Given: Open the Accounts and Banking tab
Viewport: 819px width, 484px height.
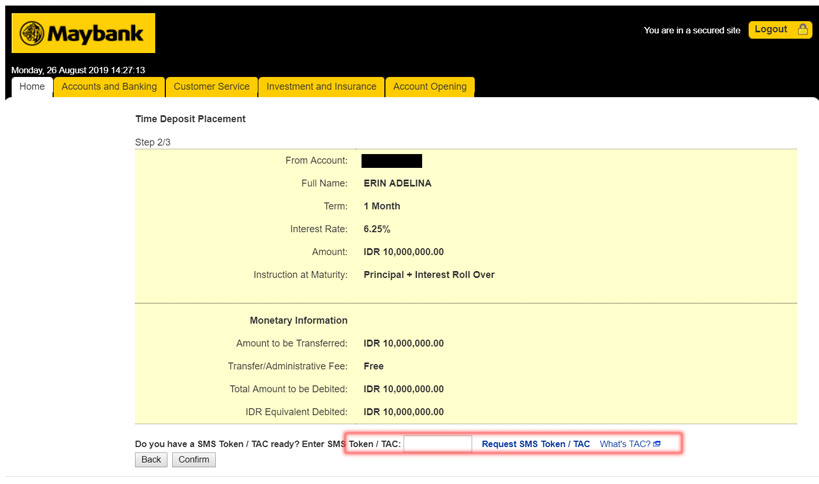Looking at the screenshot, I should 109,87.
